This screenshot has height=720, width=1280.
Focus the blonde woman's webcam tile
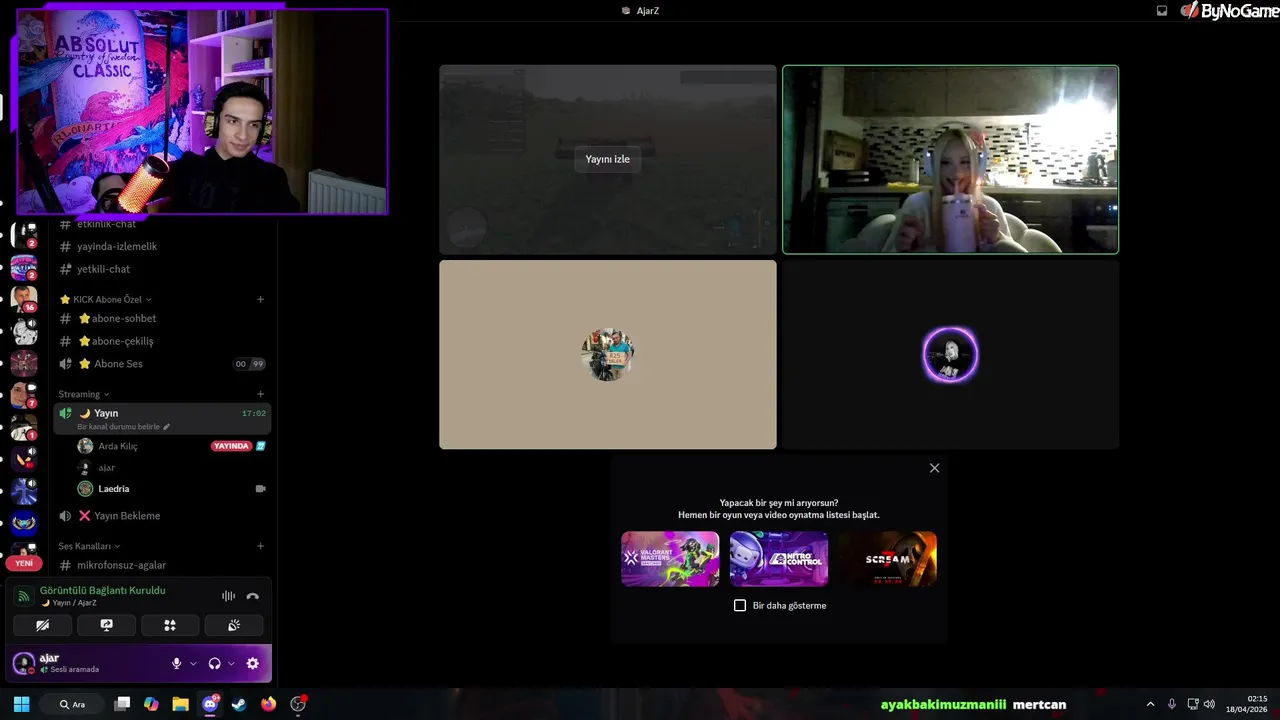click(950, 160)
